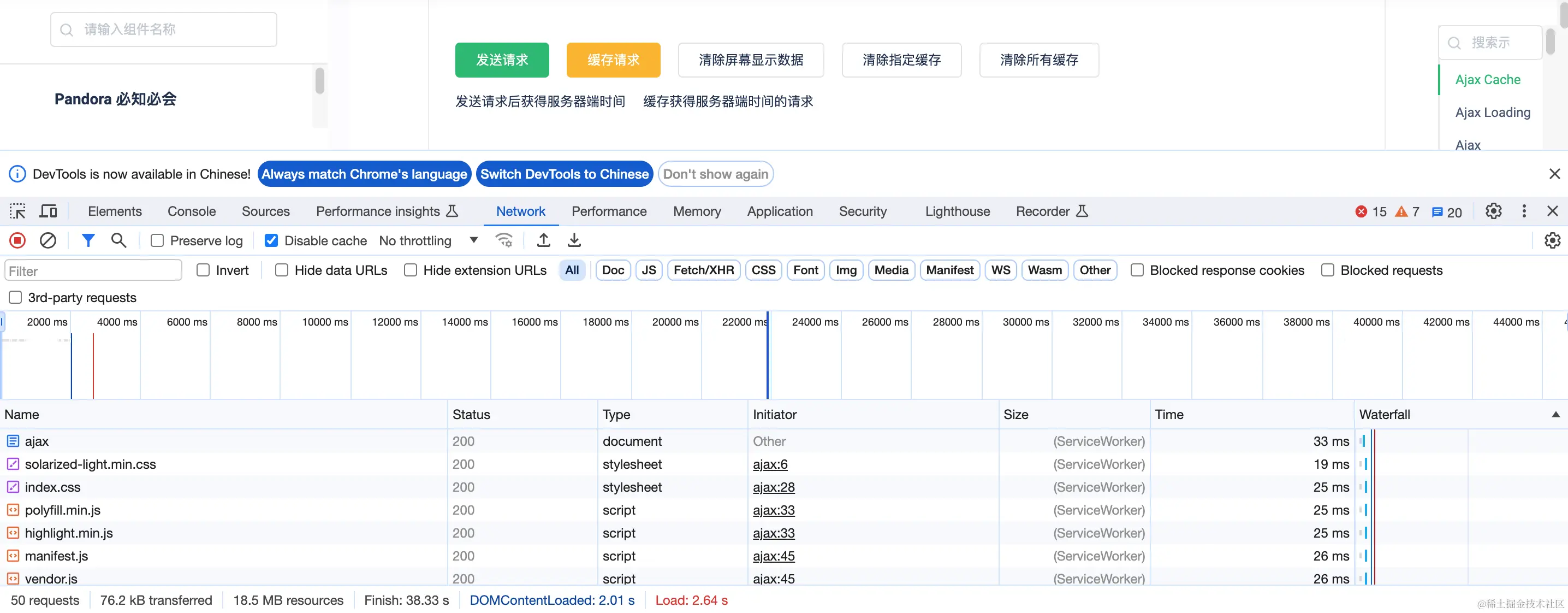Click the import HAR file upload icon
Screen dimensions: 1568x613
coord(544,241)
